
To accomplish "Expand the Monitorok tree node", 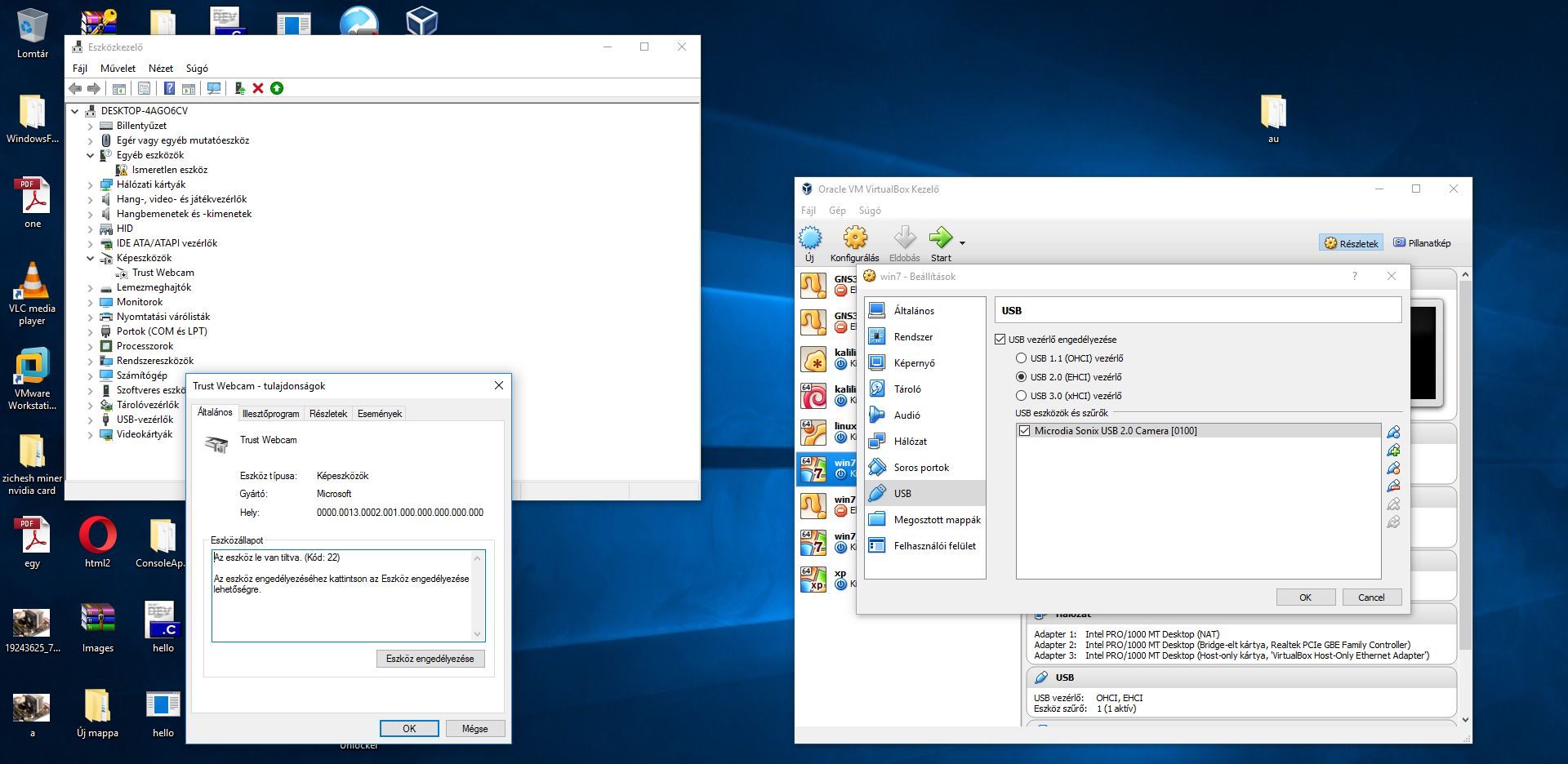I will click(91, 302).
